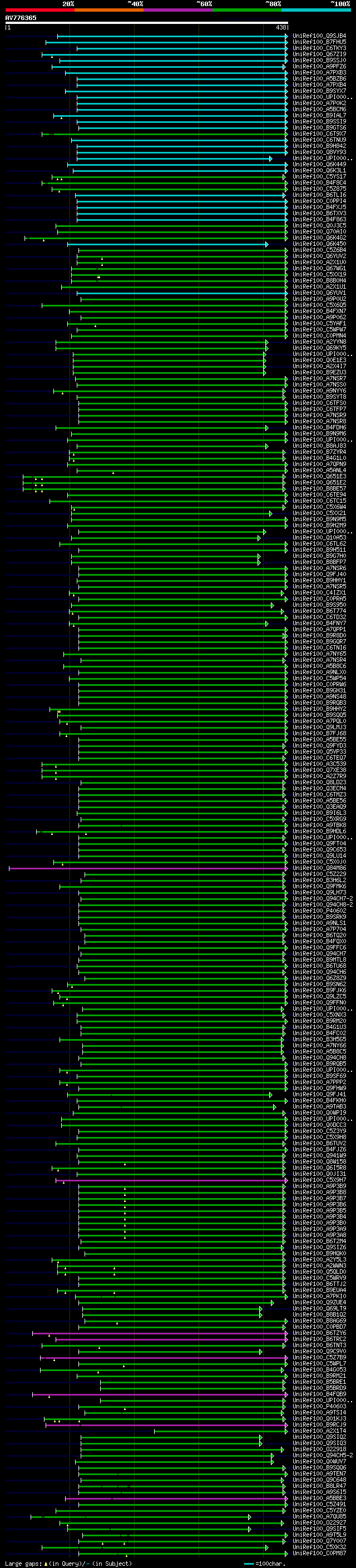Click label UniRef100_Q01KJ3
This screenshot has height=1568, width=356.
coord(319,1418)
